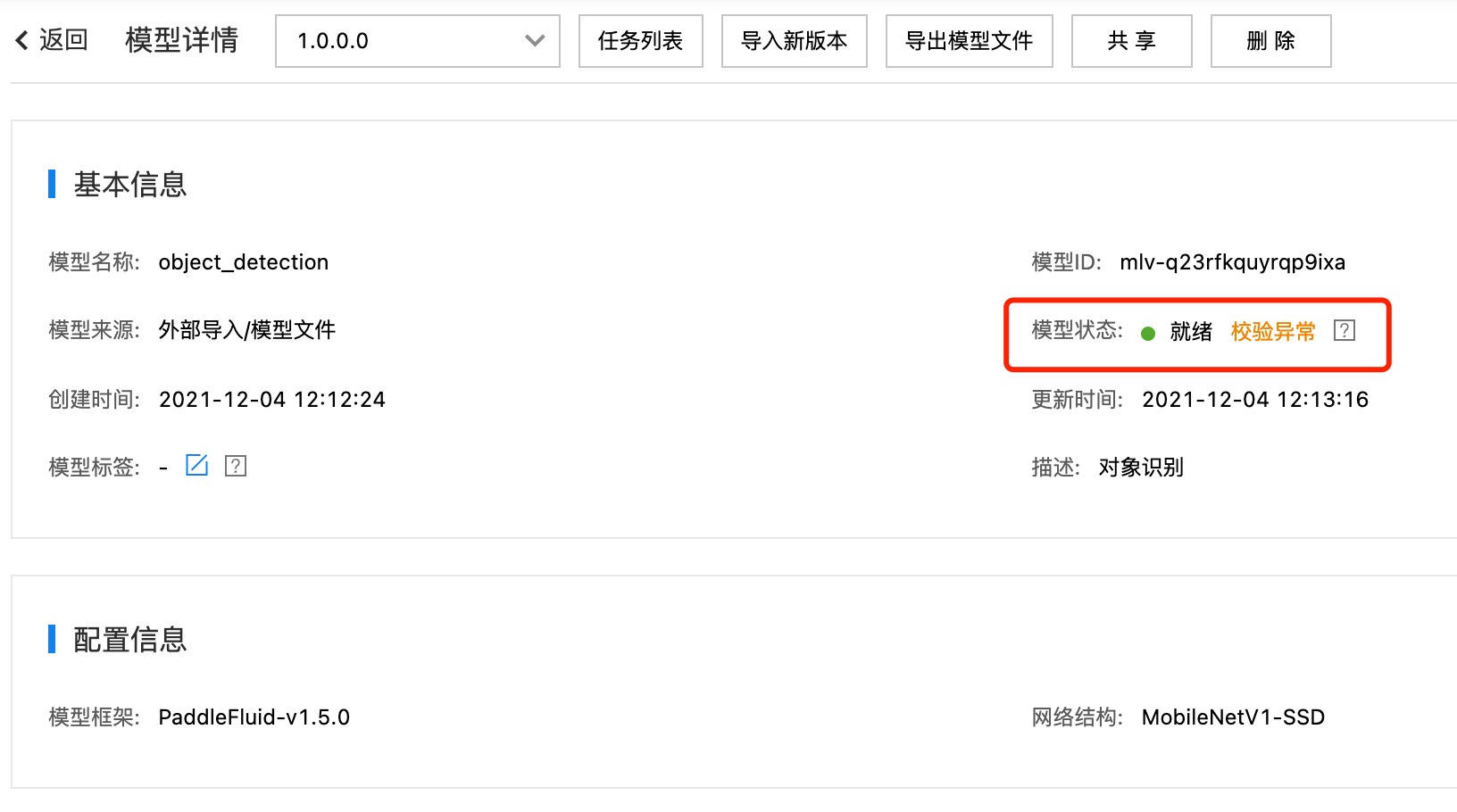
Task: Click the MobileNetV1-SSD network structure value
Action: pyautogui.click(x=1234, y=717)
